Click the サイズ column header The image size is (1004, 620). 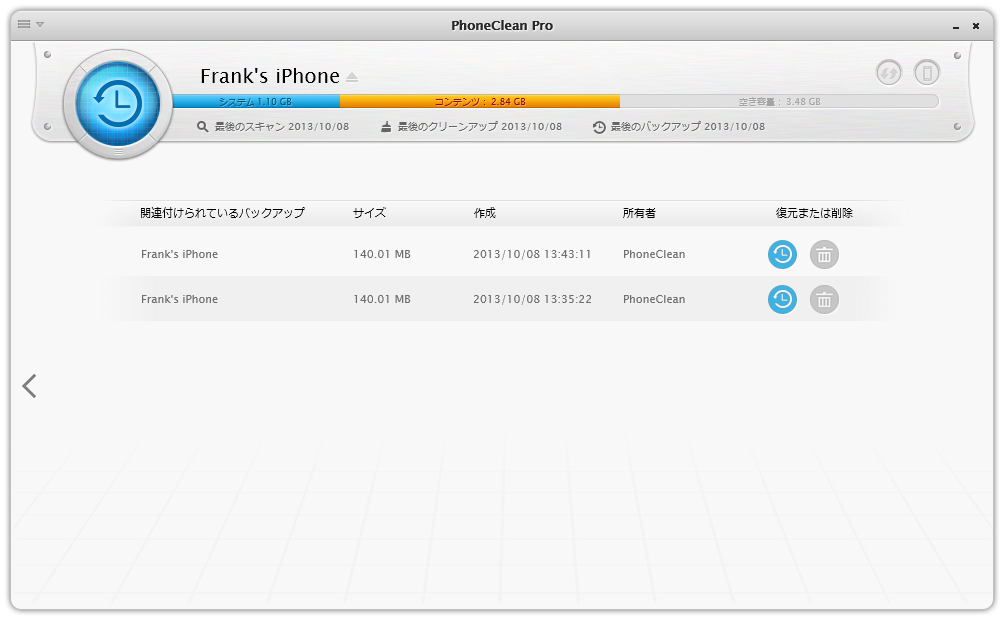pyautogui.click(x=369, y=213)
